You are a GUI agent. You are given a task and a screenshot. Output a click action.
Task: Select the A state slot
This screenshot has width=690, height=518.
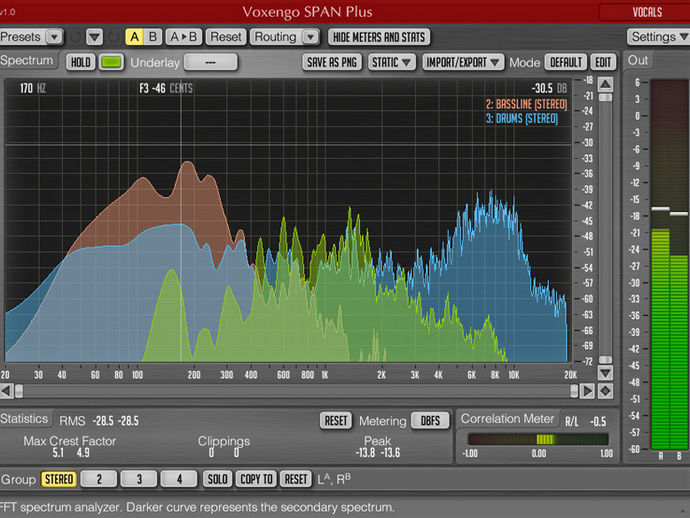click(135, 37)
